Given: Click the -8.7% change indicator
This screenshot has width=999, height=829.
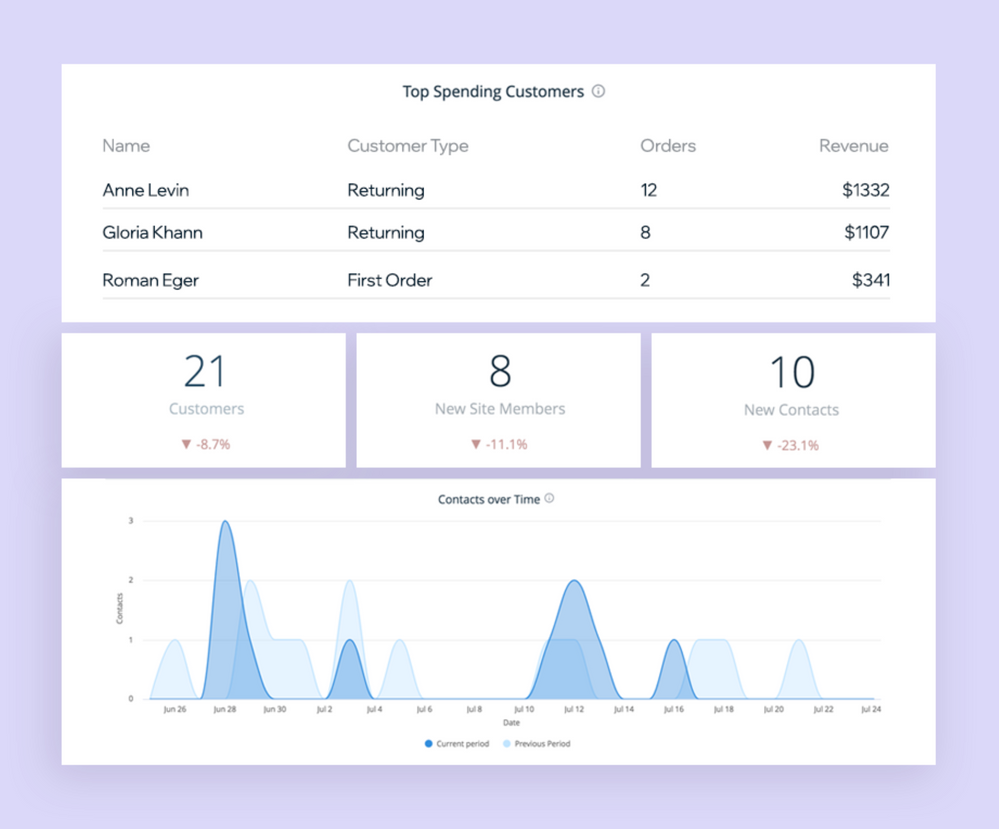Looking at the screenshot, I should click(207, 444).
